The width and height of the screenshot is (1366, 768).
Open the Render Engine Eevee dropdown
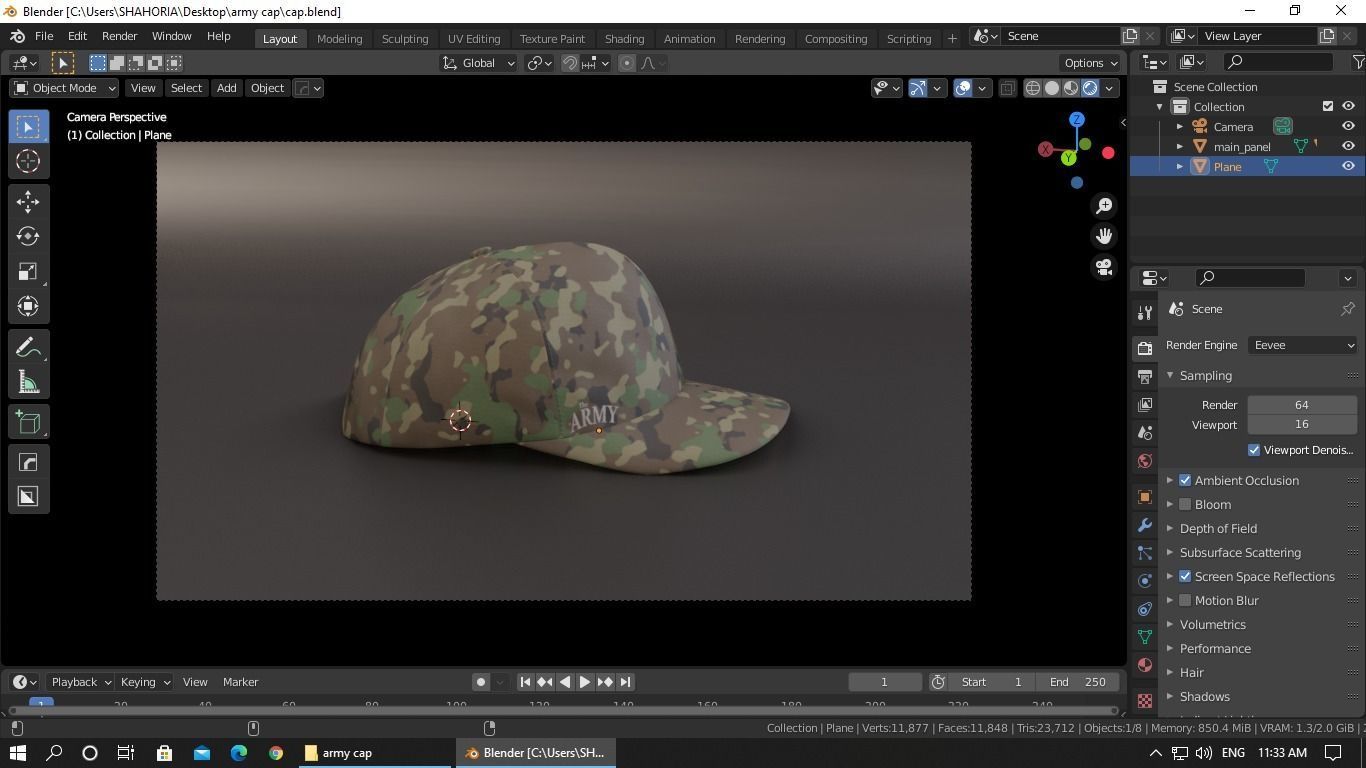[1303, 345]
